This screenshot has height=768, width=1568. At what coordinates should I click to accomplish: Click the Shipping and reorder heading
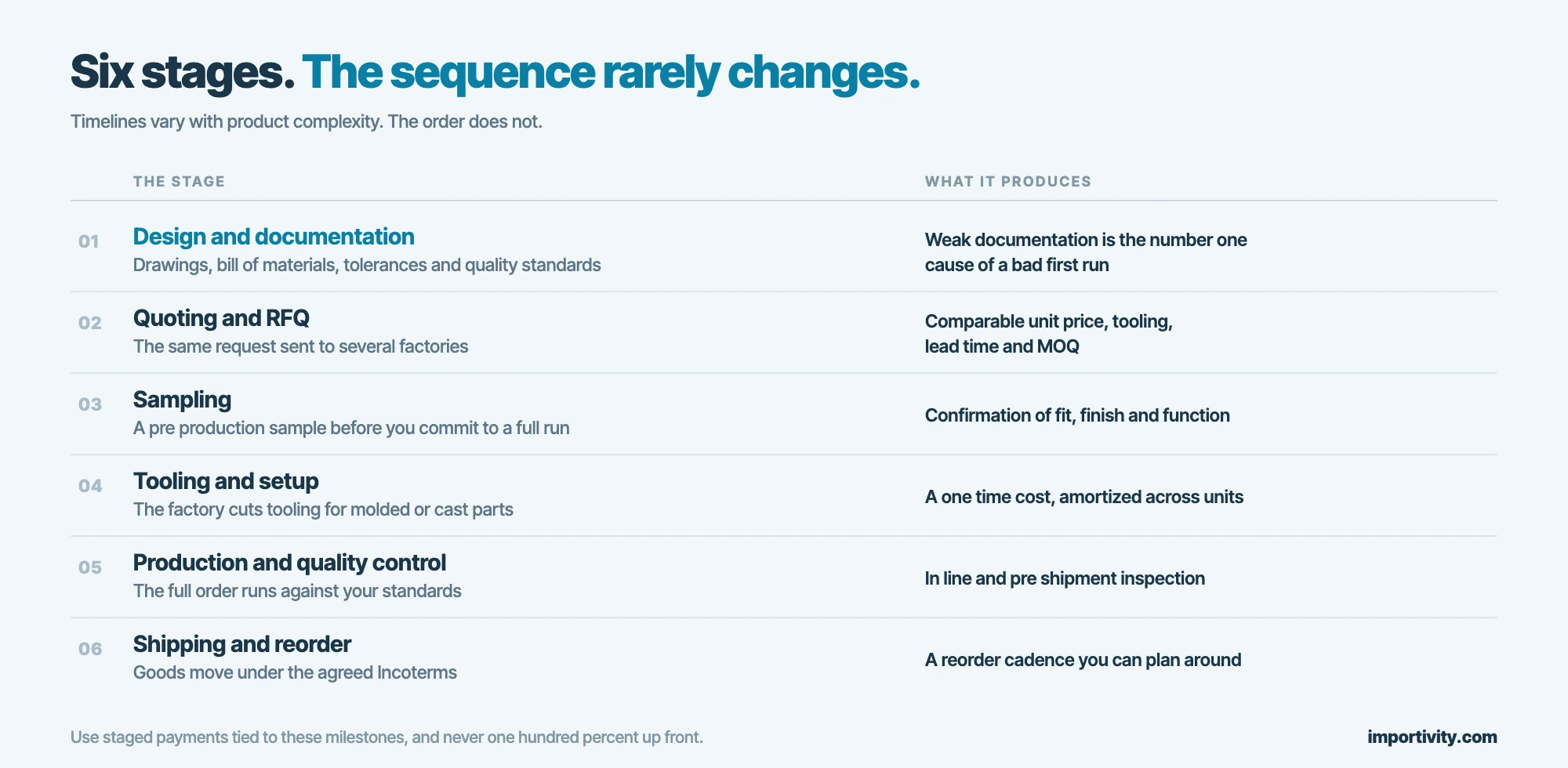pos(242,644)
